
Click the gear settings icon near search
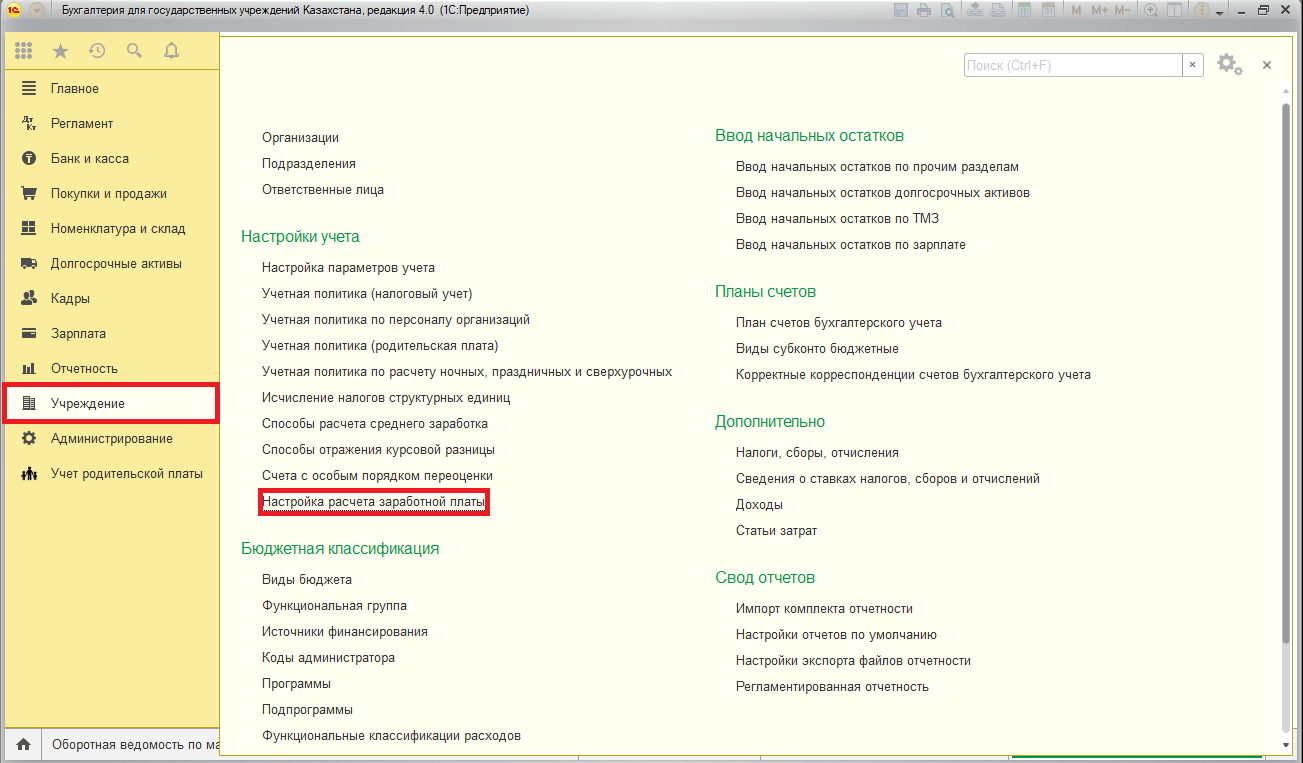click(x=1228, y=65)
